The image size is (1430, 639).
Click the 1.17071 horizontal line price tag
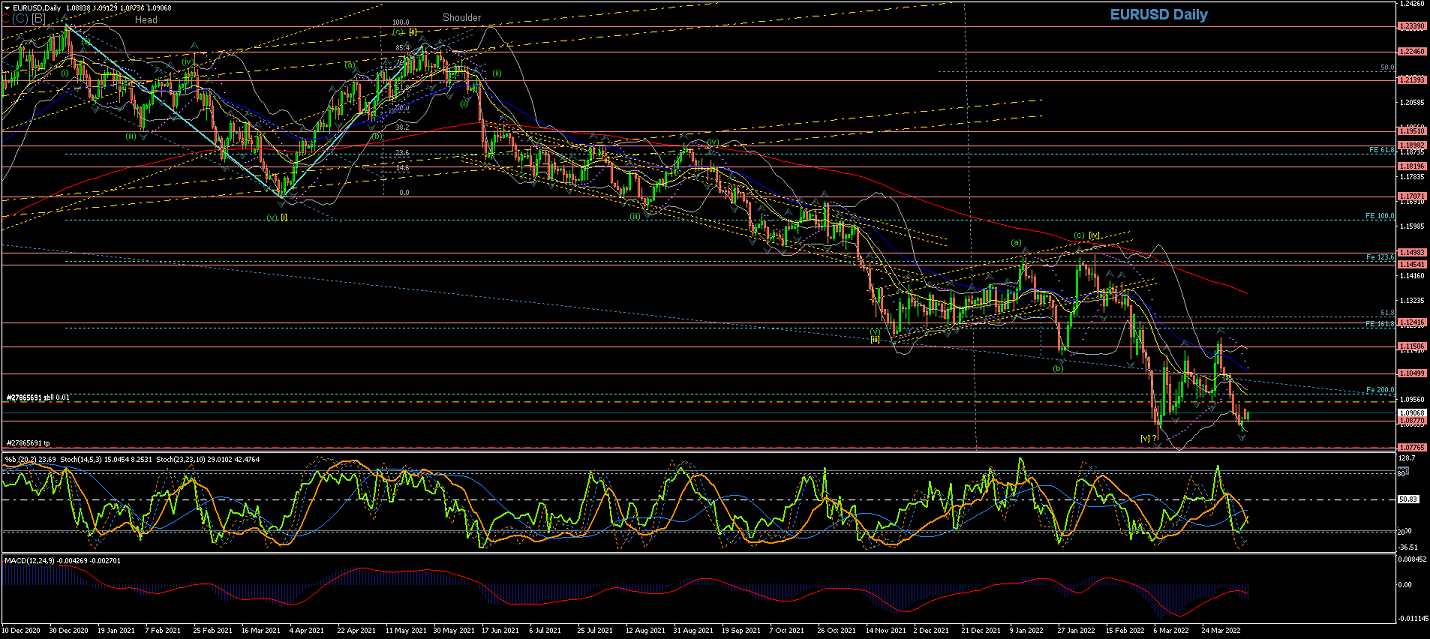click(x=1411, y=196)
